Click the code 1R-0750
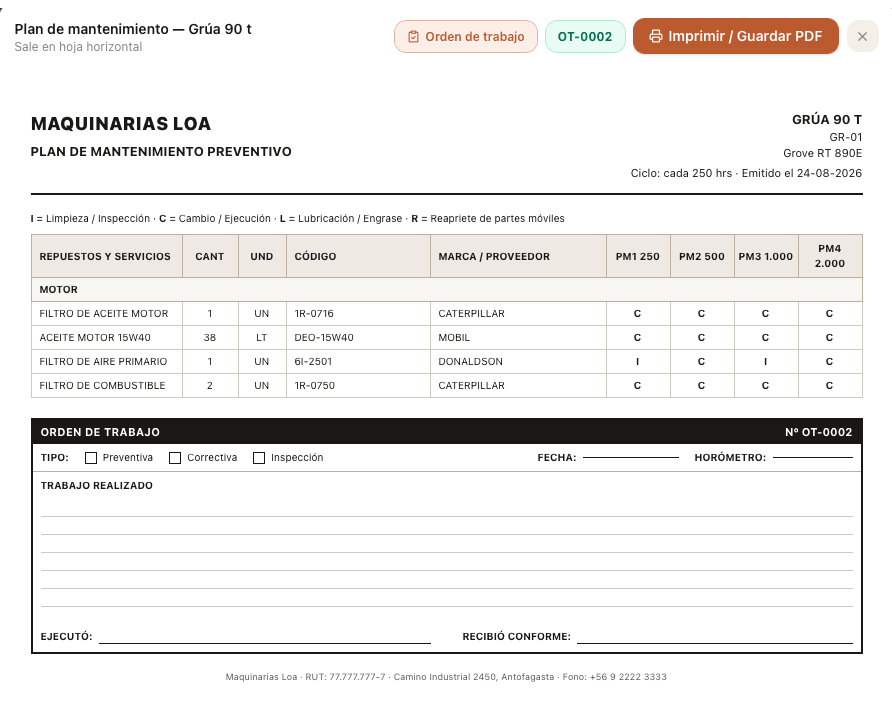 315,386
